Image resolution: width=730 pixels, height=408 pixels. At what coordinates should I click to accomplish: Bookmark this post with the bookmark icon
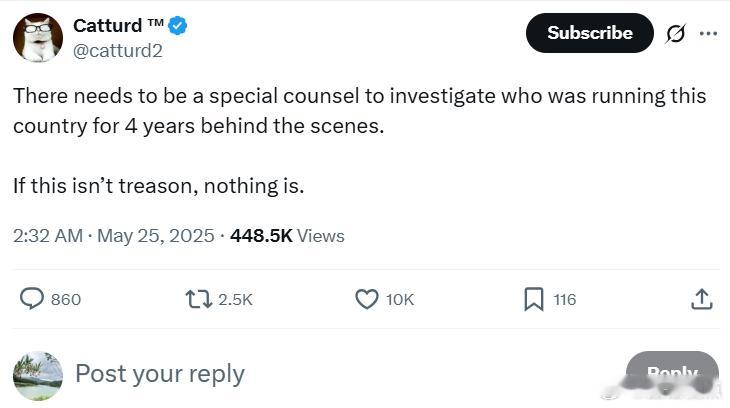[x=534, y=299]
